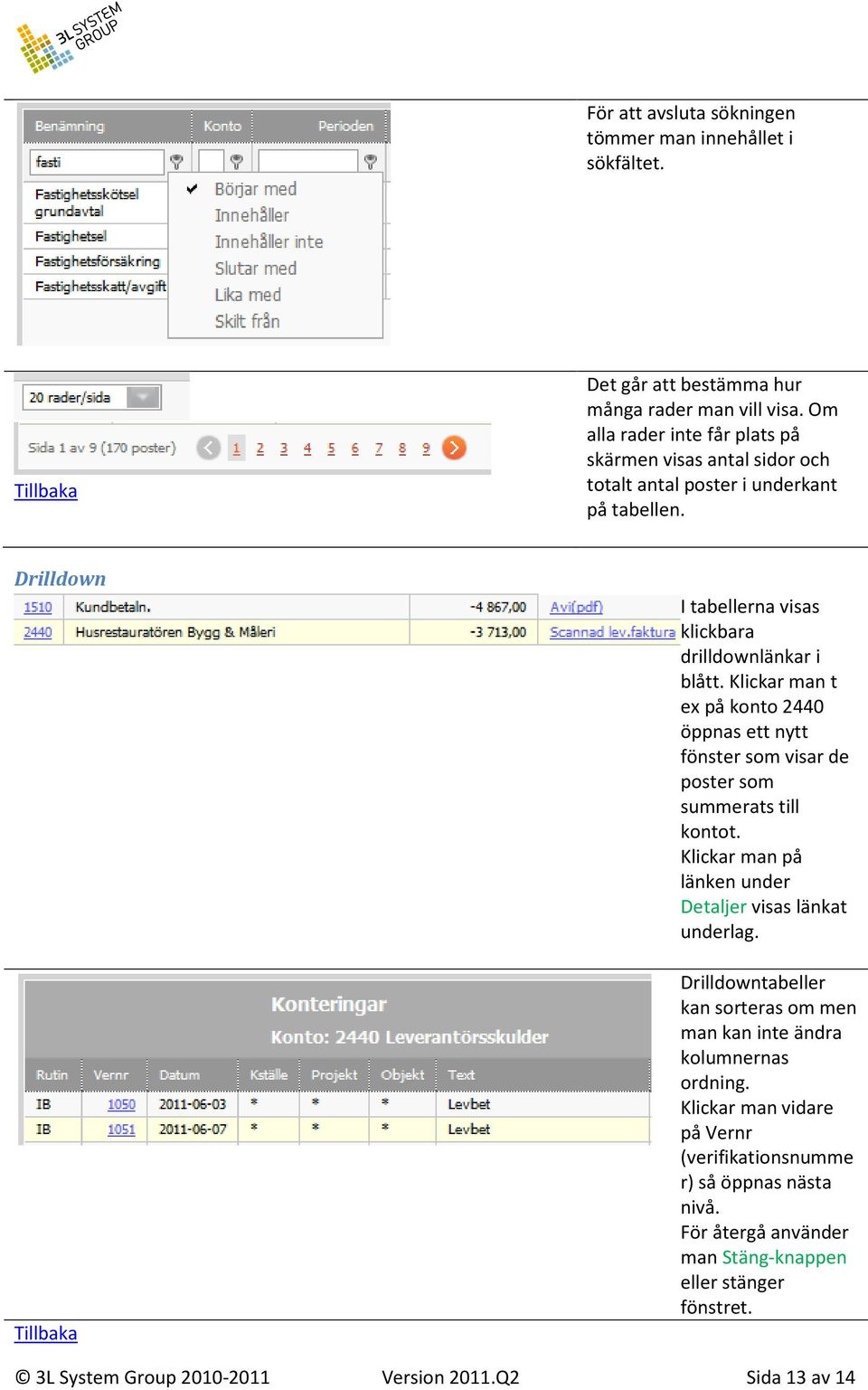
Task: Click the Benämning search field containing 'fasti'
Action: click(x=98, y=162)
